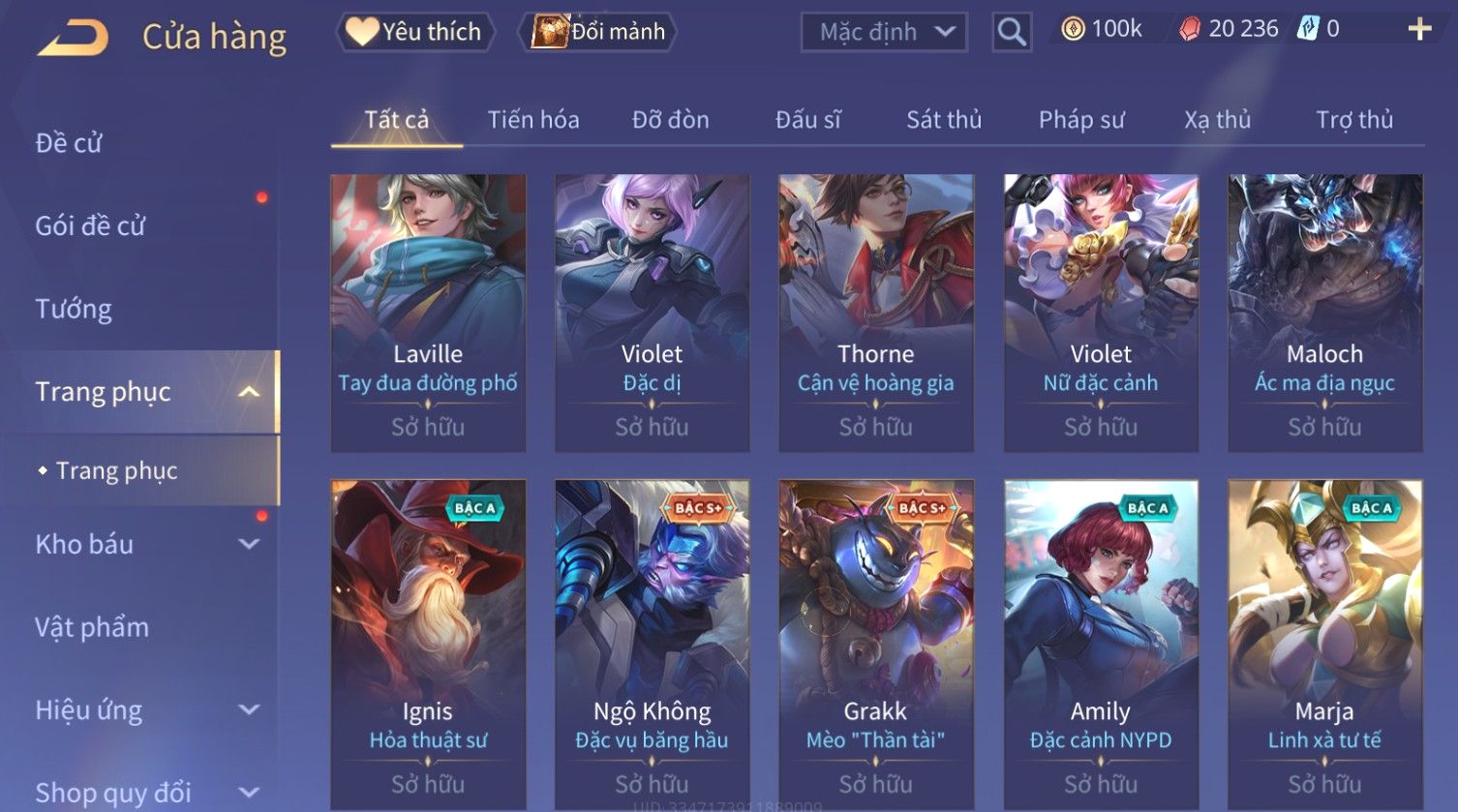Expand the Hiệu ứng sidebar section

(249, 709)
